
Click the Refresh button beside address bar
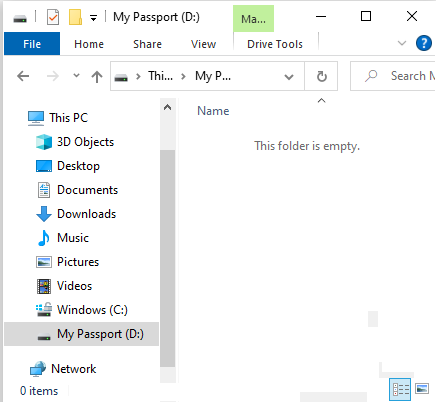pyautogui.click(x=321, y=76)
